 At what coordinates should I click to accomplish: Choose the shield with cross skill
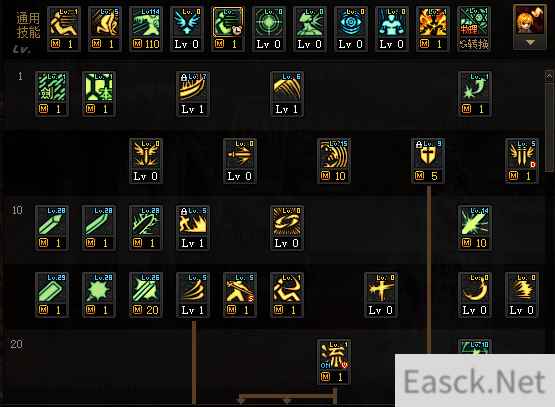coord(428,161)
